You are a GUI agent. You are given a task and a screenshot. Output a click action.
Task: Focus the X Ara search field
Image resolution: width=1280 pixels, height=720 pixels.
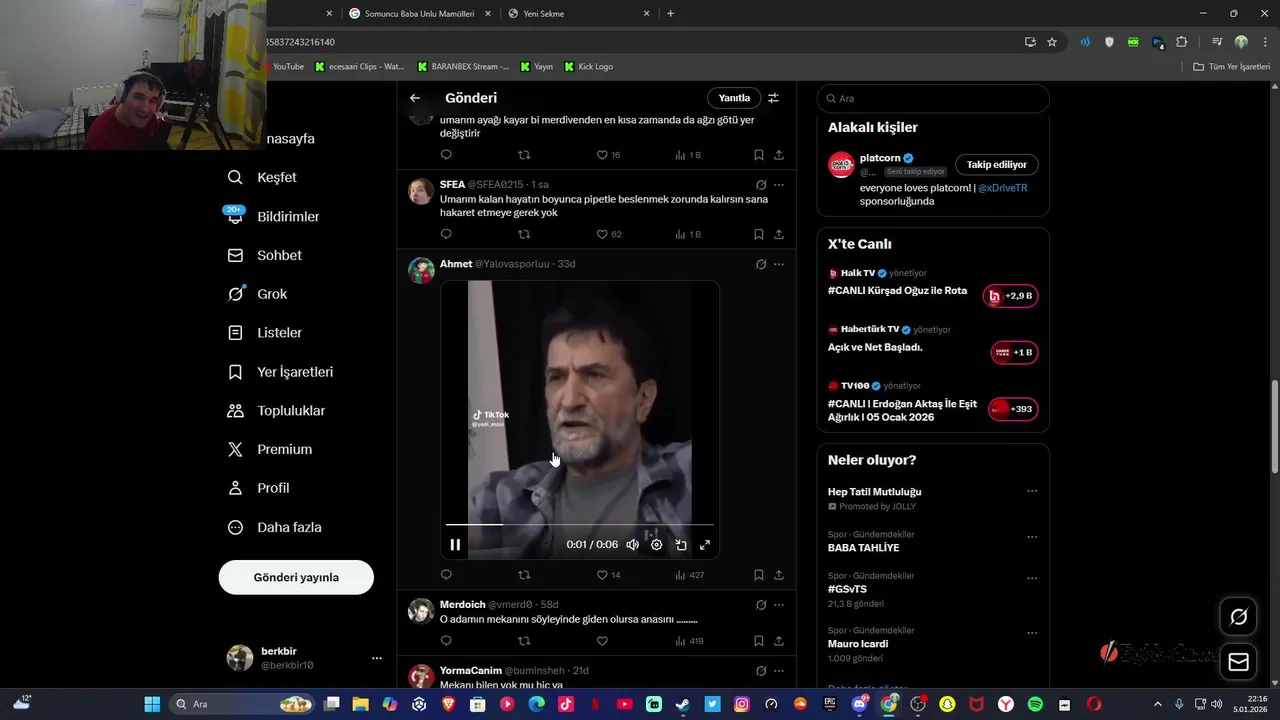(933, 99)
